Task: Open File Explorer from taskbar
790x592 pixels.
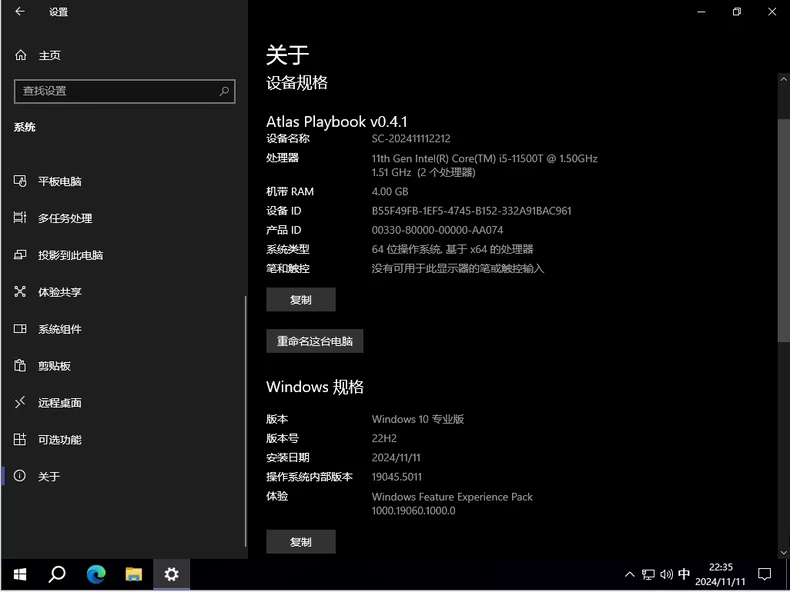Action: (134, 574)
